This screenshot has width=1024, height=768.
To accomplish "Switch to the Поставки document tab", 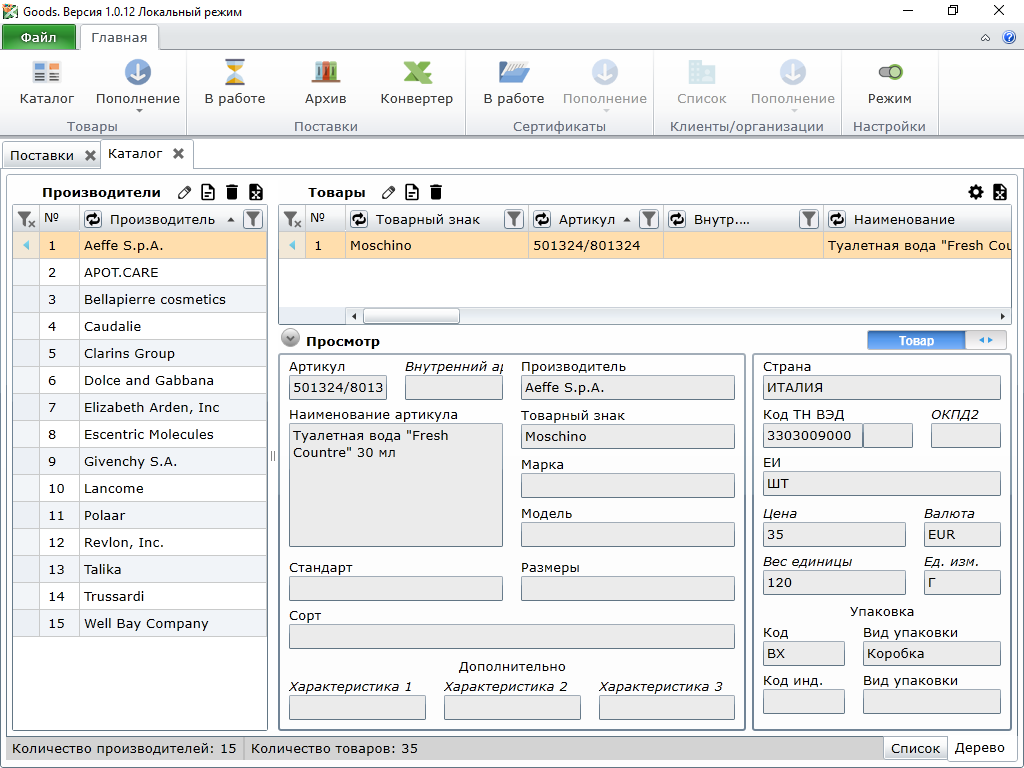I will pyautogui.click(x=42, y=155).
